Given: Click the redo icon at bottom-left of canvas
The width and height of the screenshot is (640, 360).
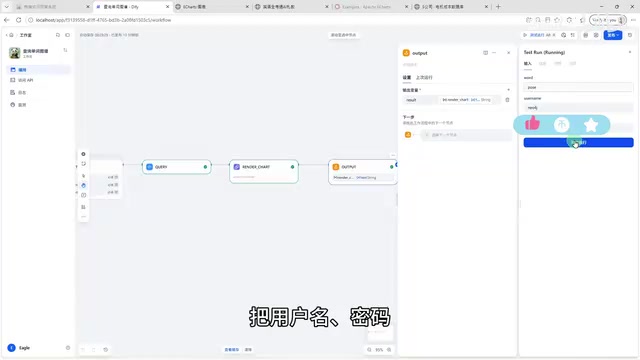Looking at the screenshot, I should pyautogui.click(x=94, y=350).
